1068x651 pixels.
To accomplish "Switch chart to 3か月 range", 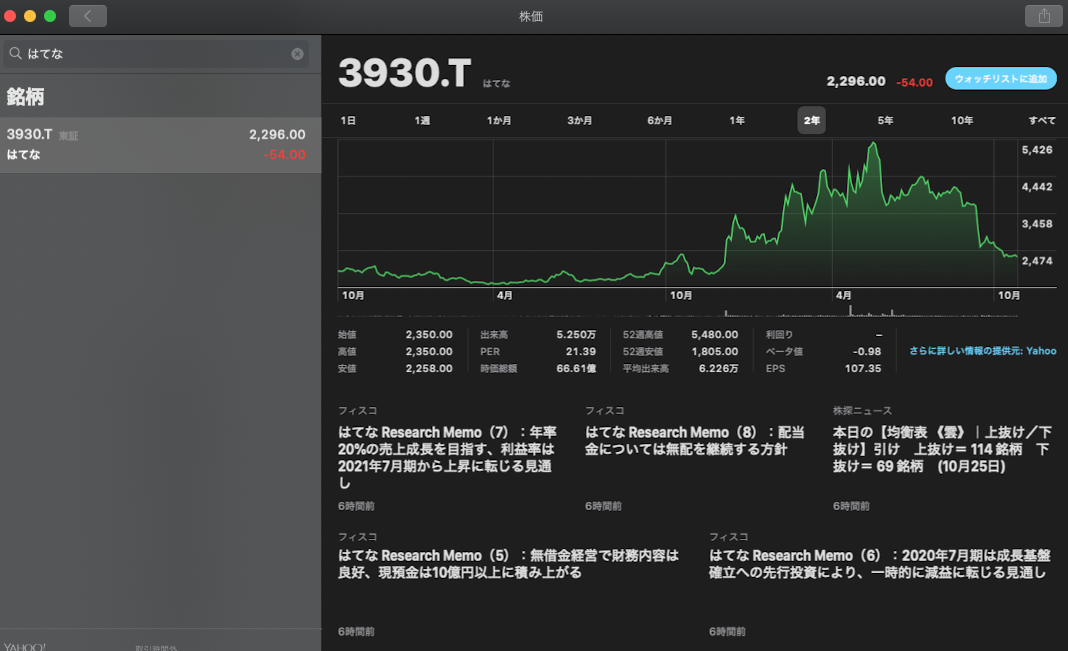I will (580, 121).
